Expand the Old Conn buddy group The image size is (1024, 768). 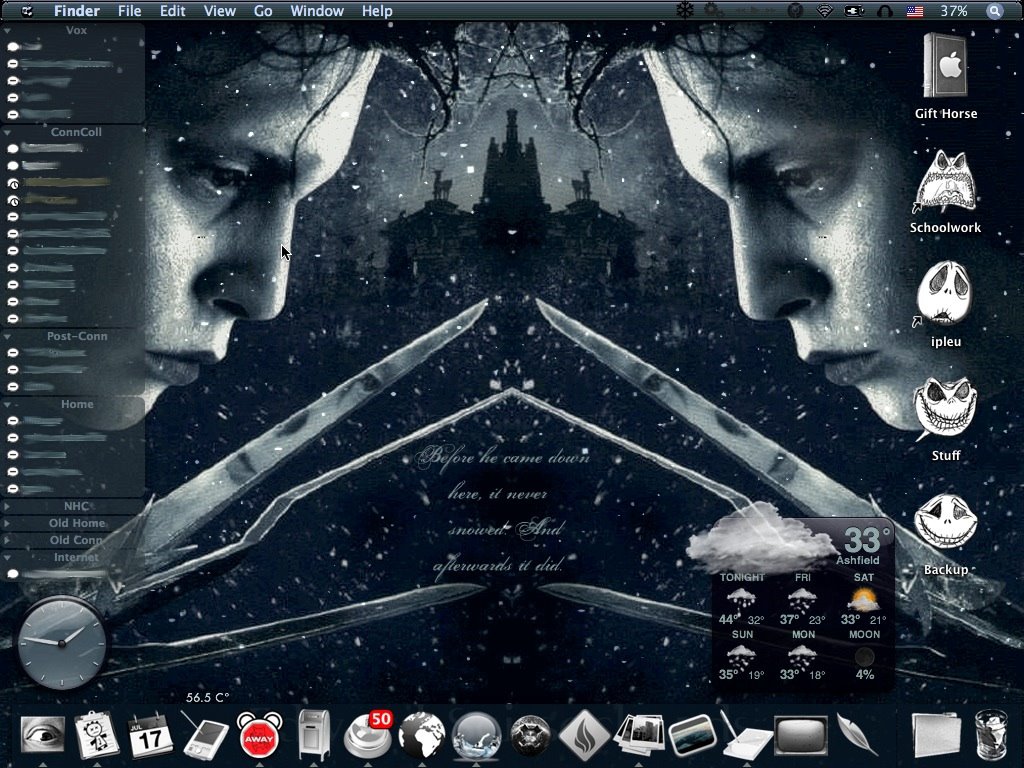point(7,540)
